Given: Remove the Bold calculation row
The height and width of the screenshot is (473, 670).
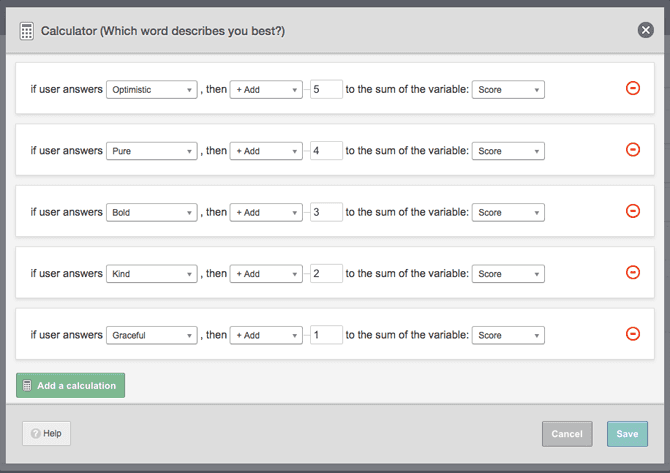Looking at the screenshot, I should click(632, 211).
